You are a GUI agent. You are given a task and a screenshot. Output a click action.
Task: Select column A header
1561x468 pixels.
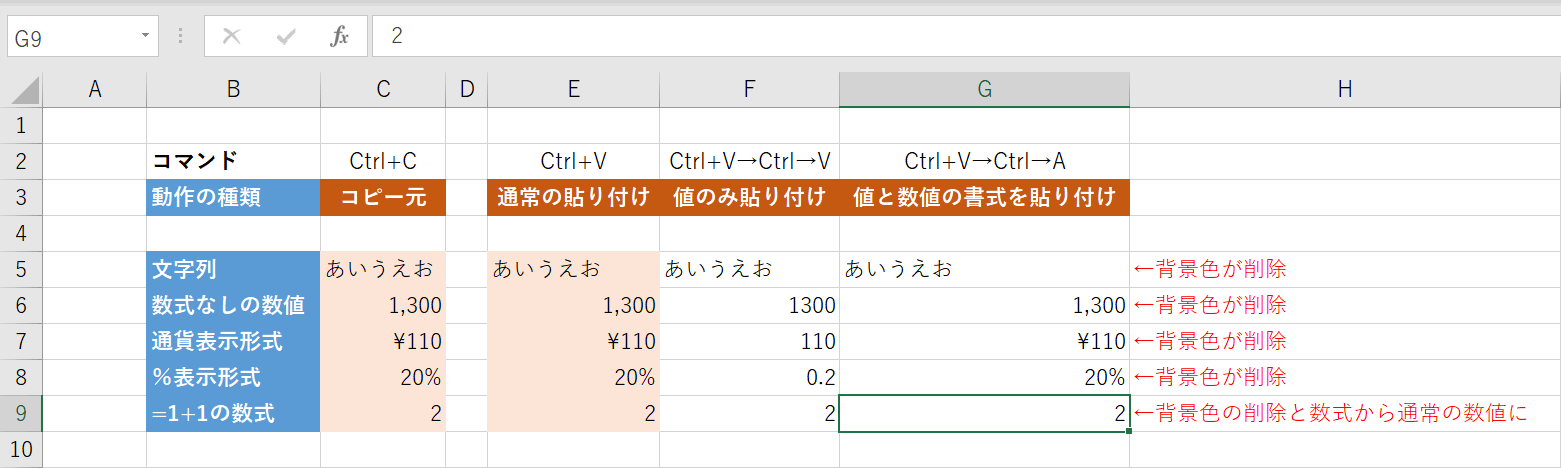click(x=95, y=90)
